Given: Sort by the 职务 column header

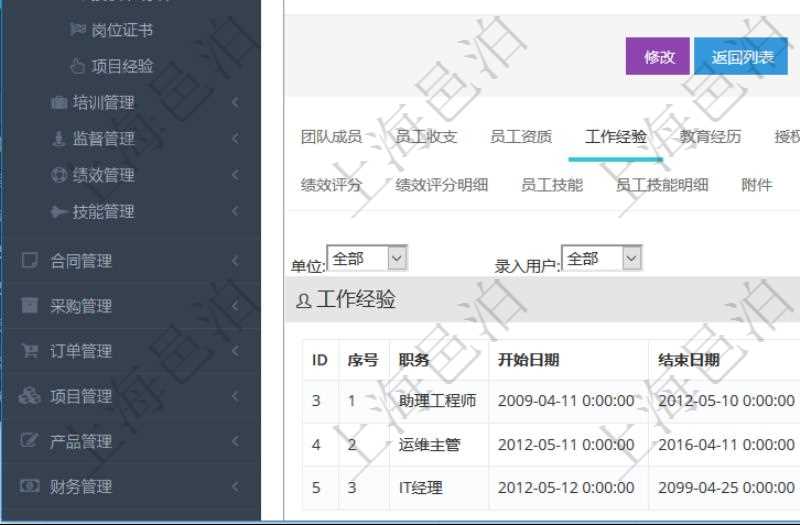Looking at the screenshot, I should [414, 360].
